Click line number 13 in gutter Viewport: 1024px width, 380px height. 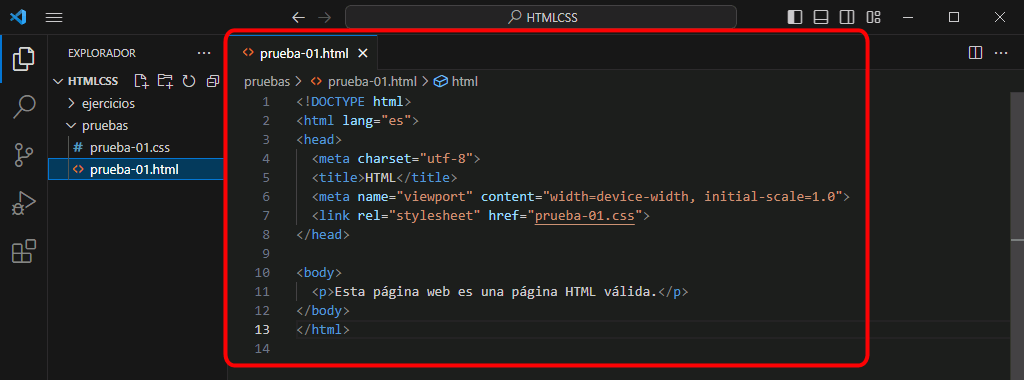pos(263,330)
